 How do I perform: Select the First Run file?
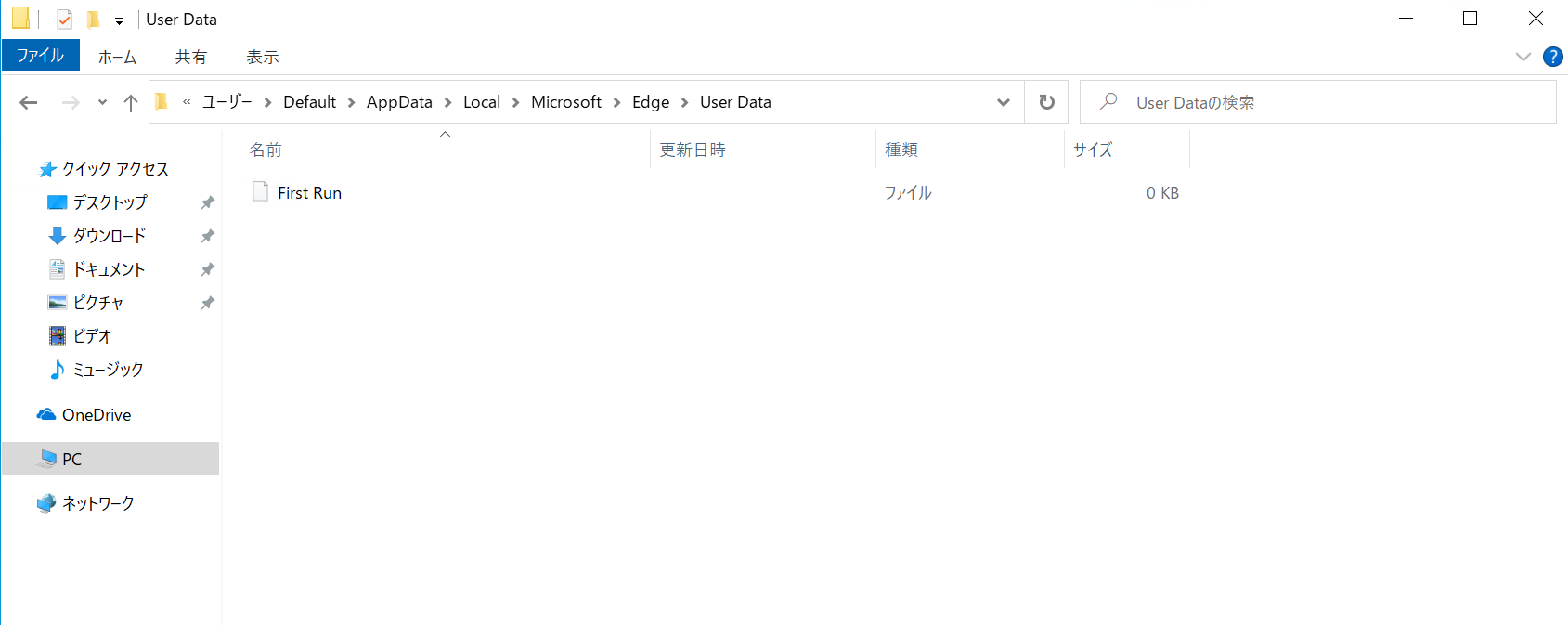309,193
